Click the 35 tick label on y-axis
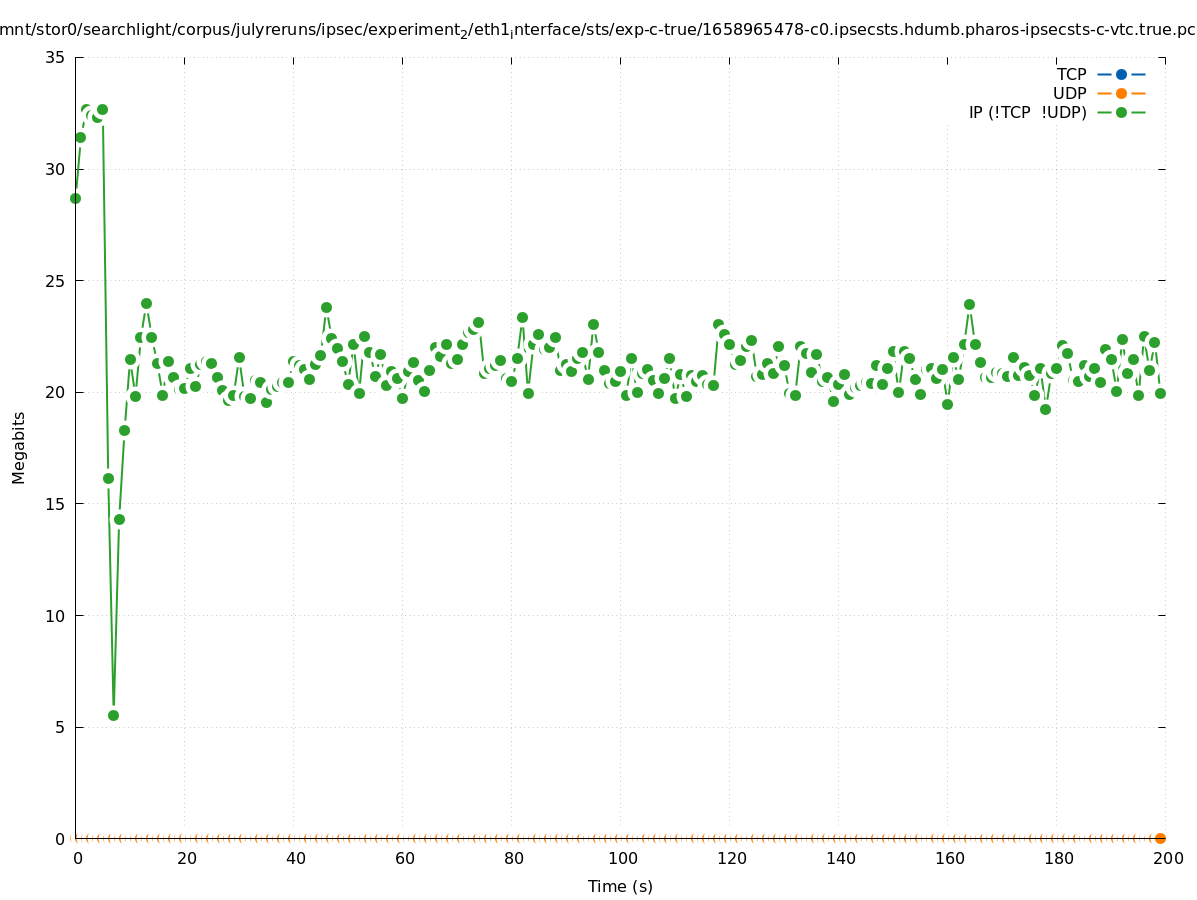 pos(56,58)
